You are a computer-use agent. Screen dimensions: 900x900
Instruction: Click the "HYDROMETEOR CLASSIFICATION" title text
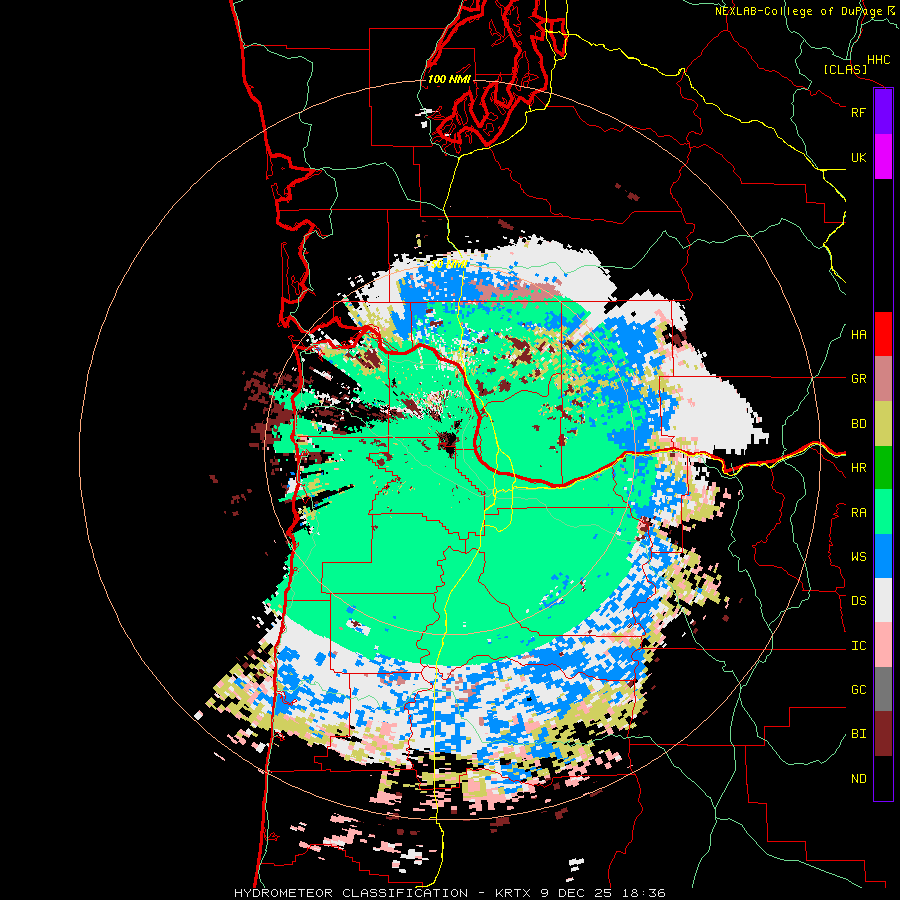click(351, 893)
